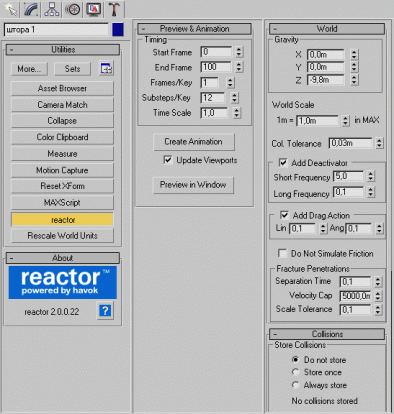Image resolution: width=394 pixels, height=414 pixels.
Task: Collapse the Utilities rollout
Action: coord(63,50)
